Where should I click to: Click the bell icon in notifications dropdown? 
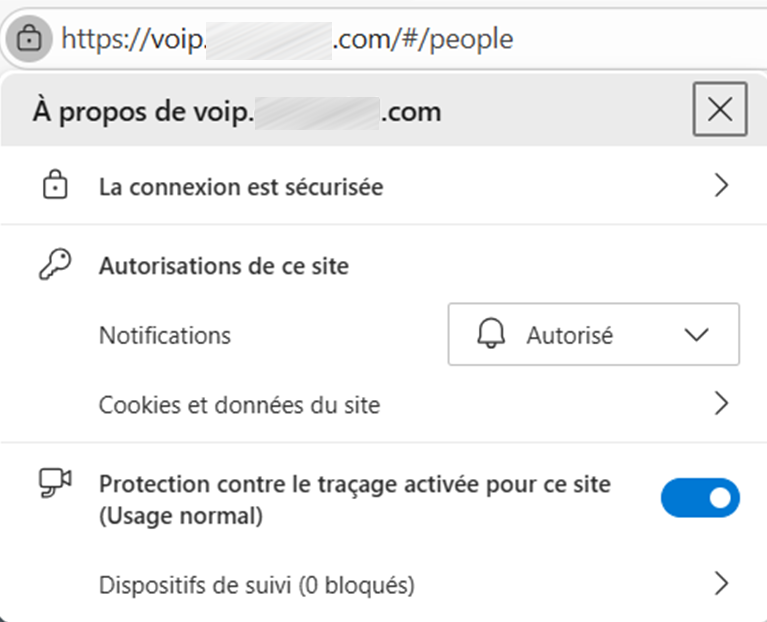tap(491, 335)
